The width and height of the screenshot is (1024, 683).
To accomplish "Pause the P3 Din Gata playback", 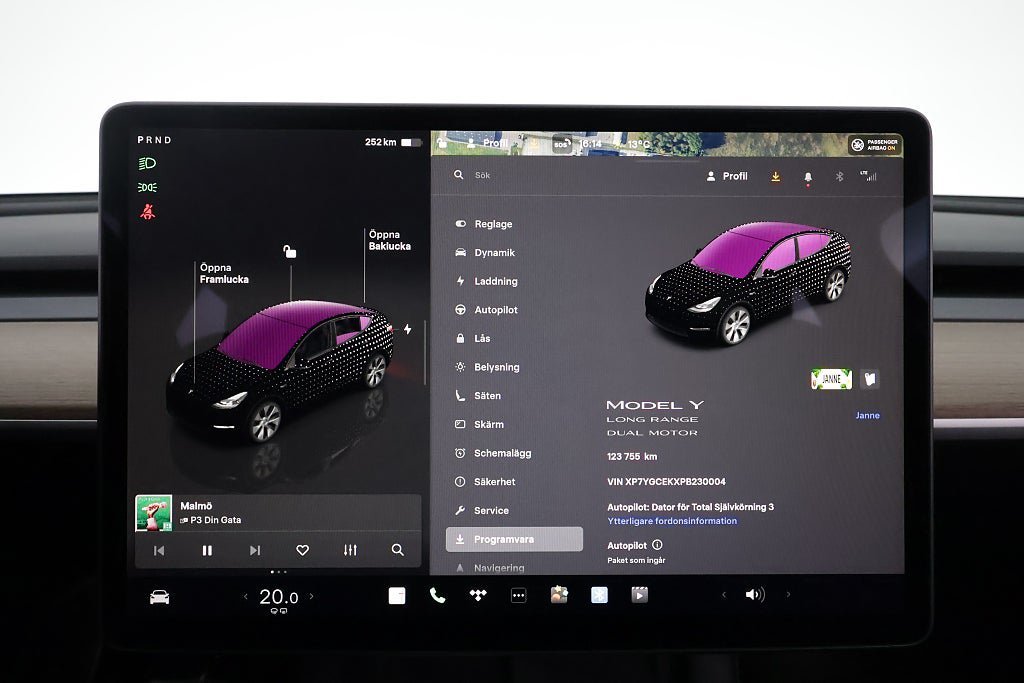I will (x=207, y=550).
